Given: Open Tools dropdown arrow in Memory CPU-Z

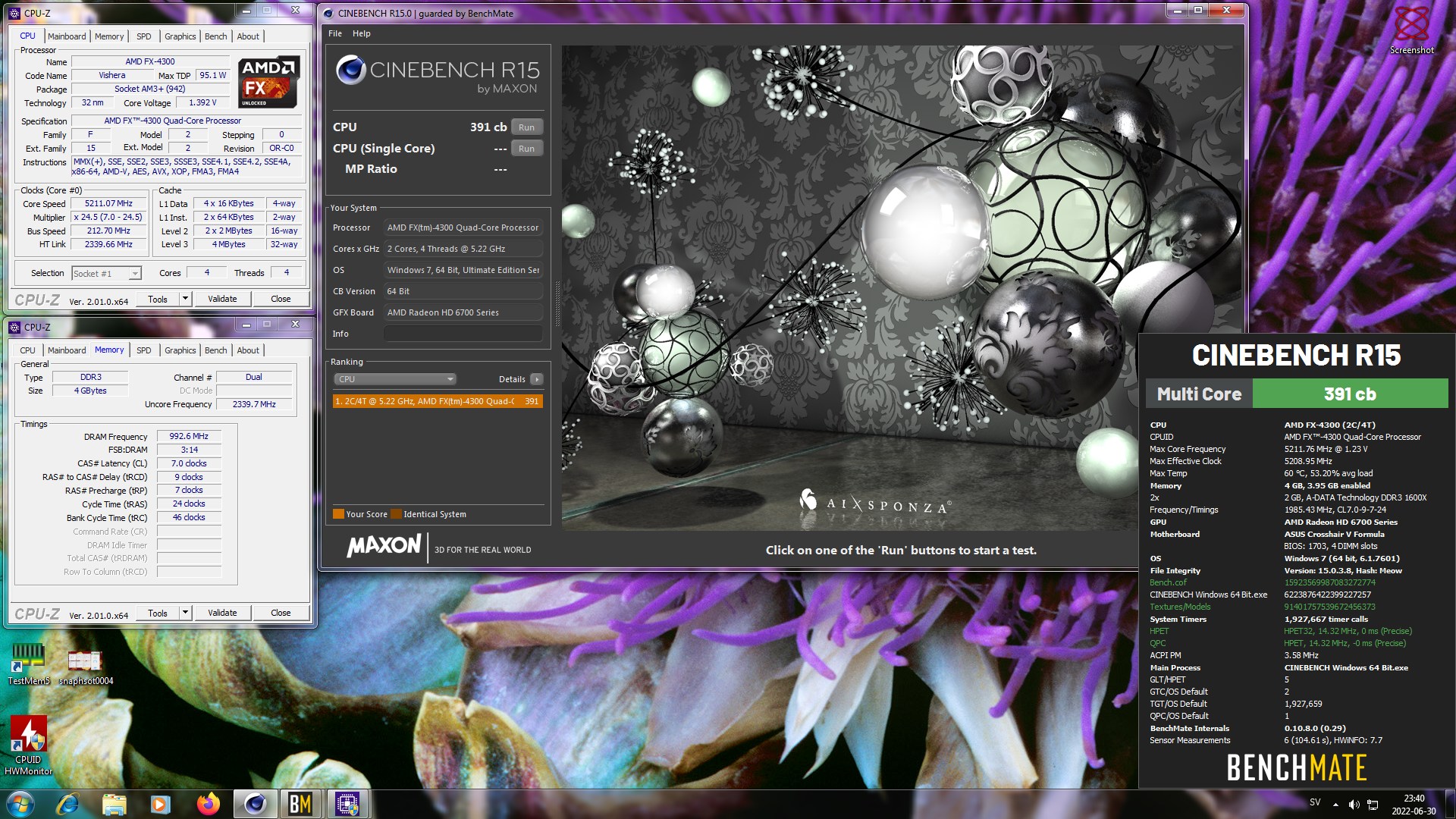Looking at the screenshot, I should [x=185, y=613].
